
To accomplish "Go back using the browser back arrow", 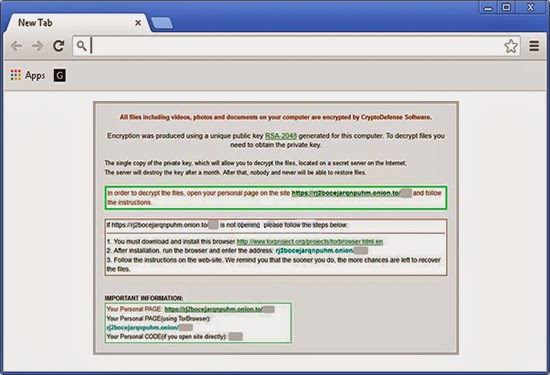I will point(16,46).
